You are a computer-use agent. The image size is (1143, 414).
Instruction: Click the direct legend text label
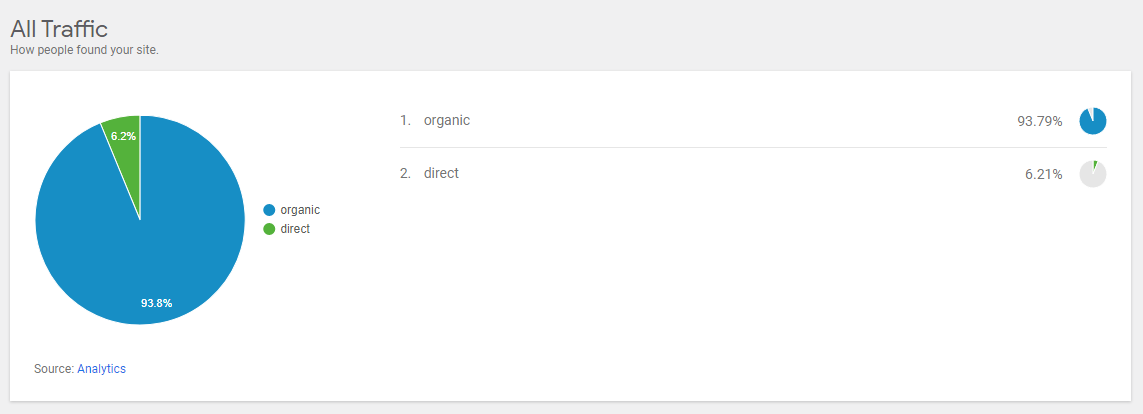(x=295, y=229)
